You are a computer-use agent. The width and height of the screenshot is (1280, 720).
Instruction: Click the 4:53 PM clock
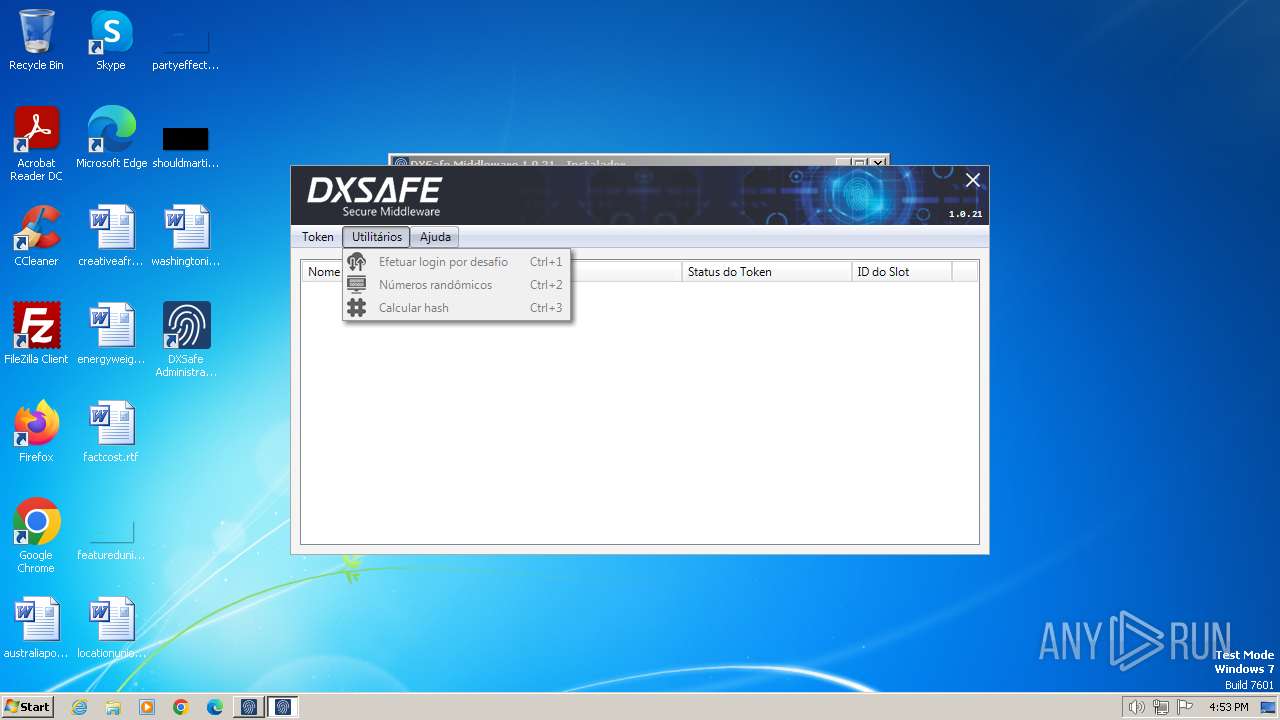[1229, 707]
